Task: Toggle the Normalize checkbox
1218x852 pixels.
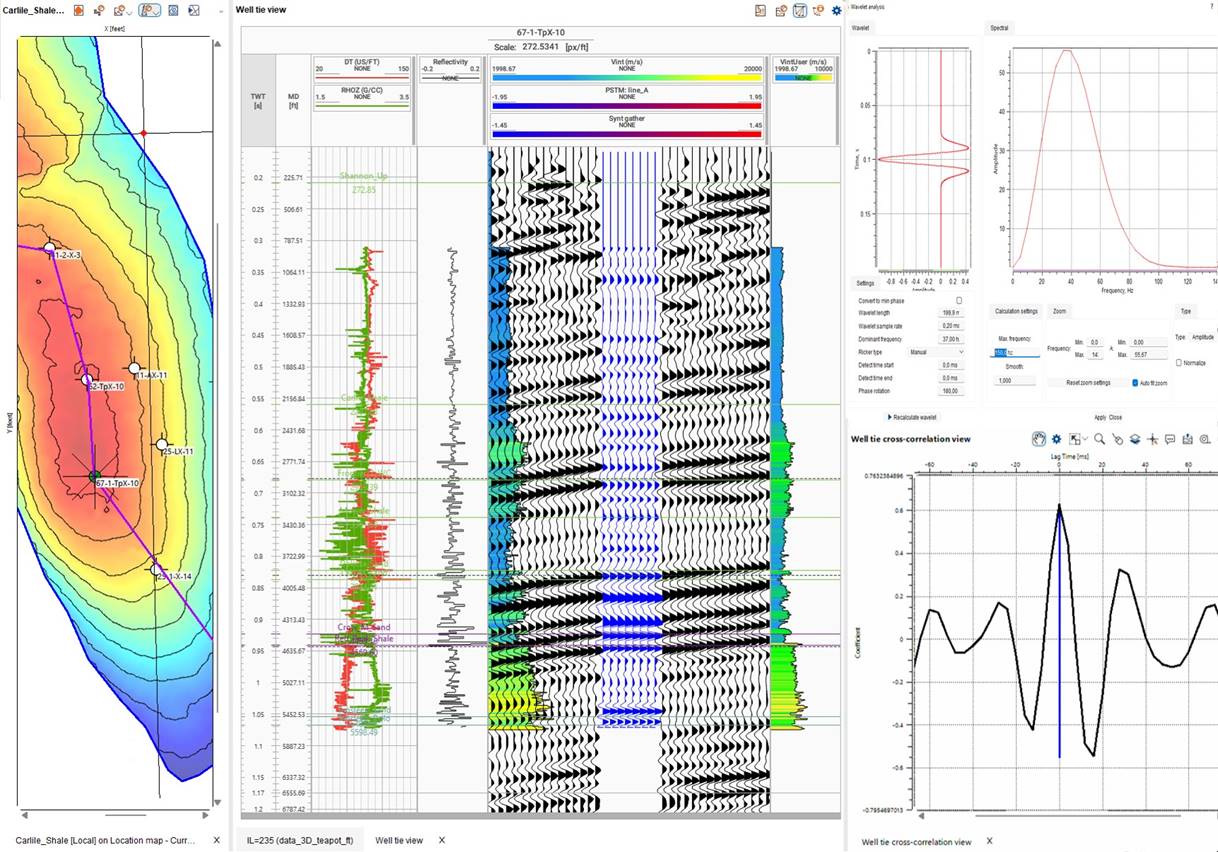Action: pos(1178,363)
